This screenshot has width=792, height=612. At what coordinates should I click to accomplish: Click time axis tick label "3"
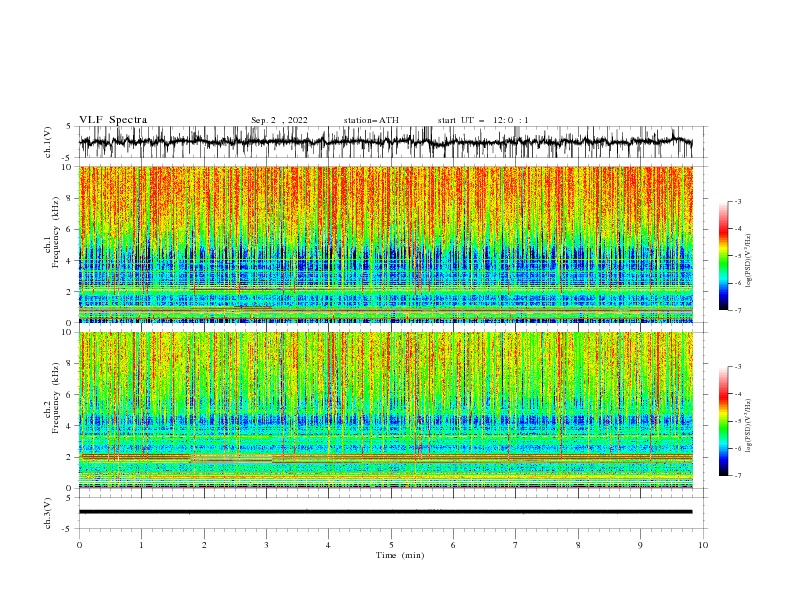(266, 545)
